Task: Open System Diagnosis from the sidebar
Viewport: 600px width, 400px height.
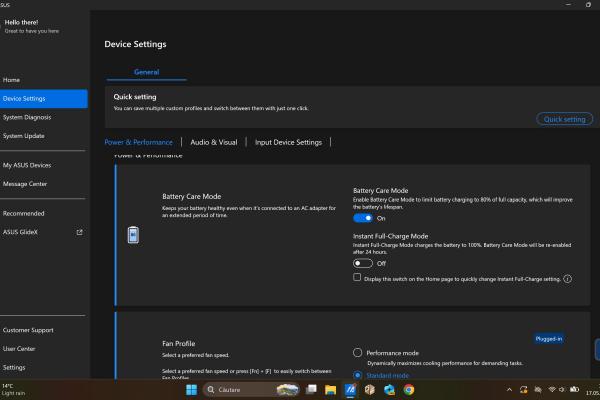Action: click(x=27, y=117)
